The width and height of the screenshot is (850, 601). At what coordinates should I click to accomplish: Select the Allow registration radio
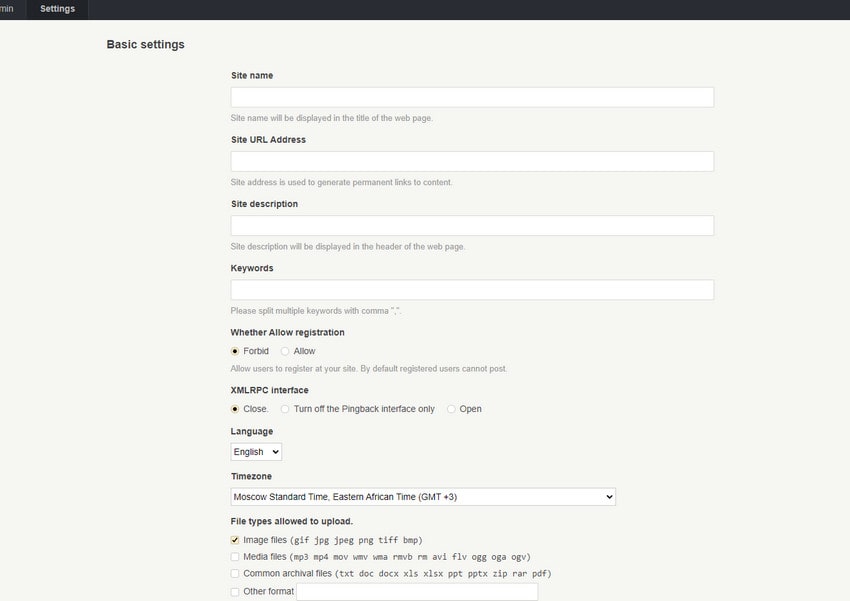[285, 352]
